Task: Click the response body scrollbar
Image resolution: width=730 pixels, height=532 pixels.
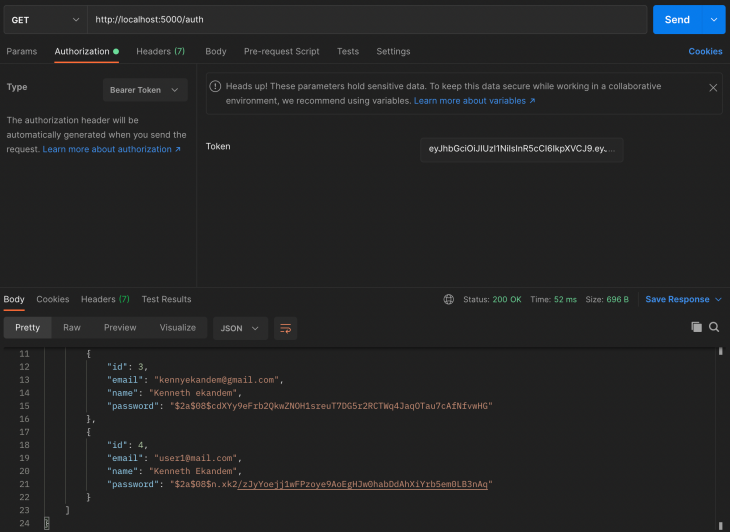Action: pos(720,438)
